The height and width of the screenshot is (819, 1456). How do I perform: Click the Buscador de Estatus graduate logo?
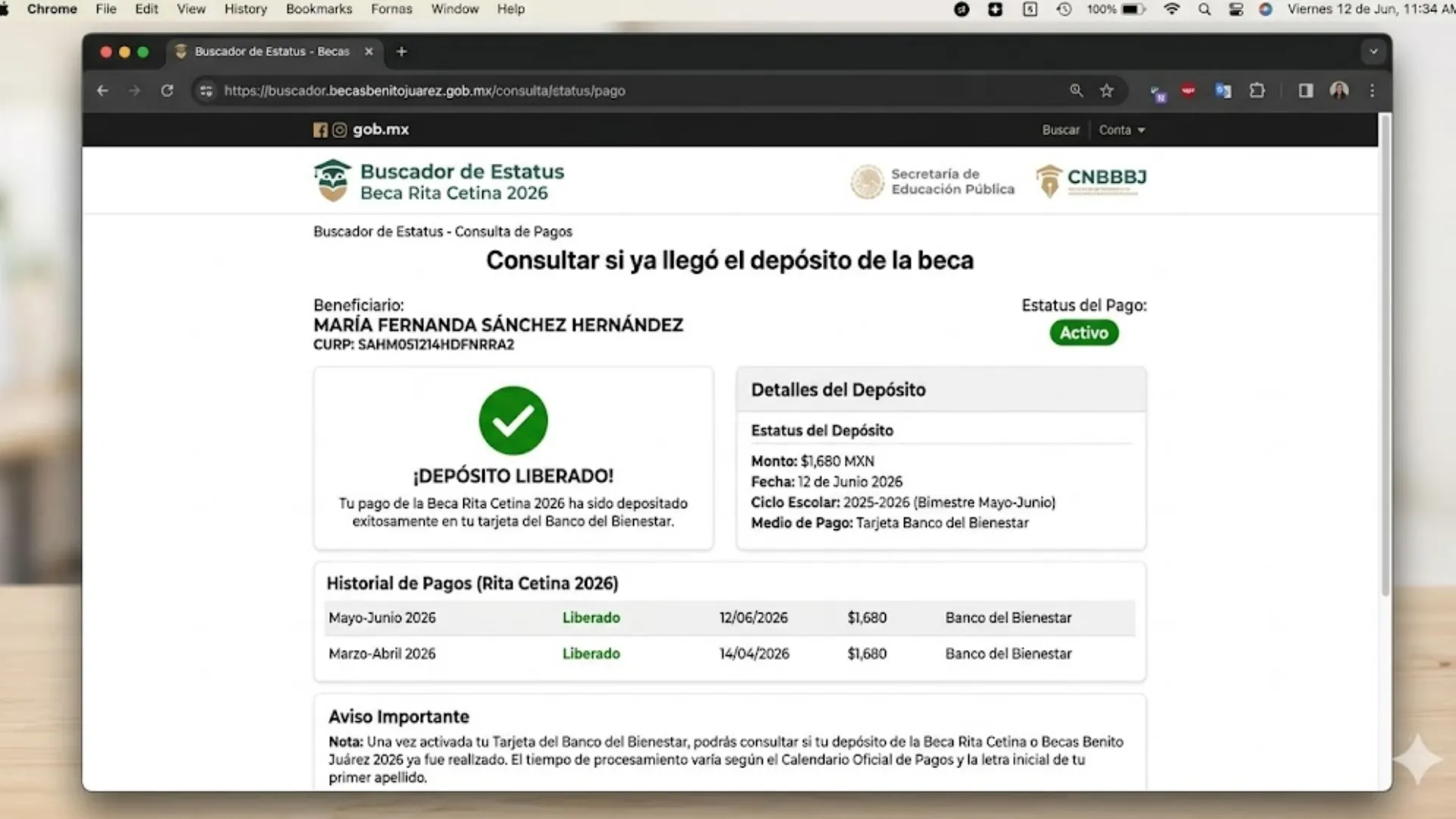tap(332, 180)
